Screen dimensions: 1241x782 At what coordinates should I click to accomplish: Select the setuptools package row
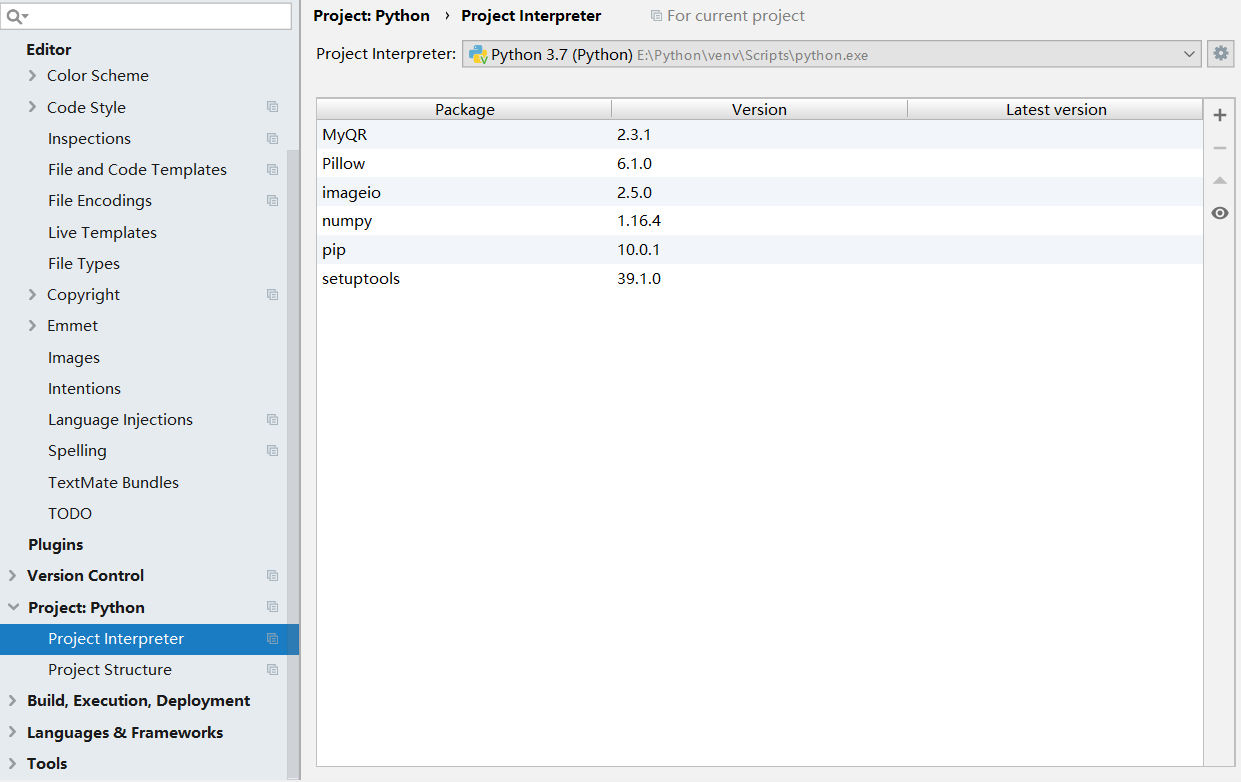[760, 278]
